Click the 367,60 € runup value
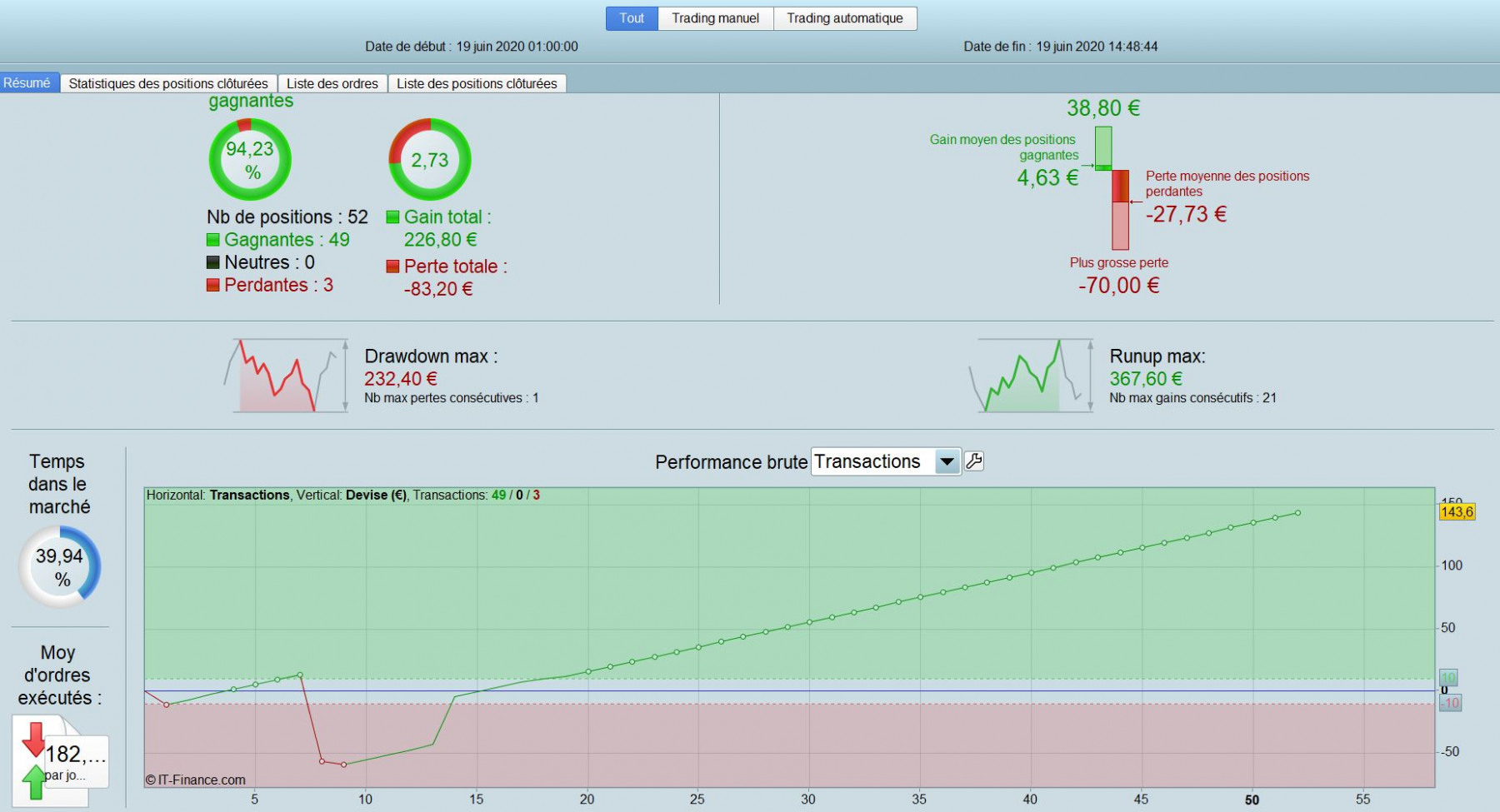Viewport: 1500px width, 812px height. click(x=1146, y=379)
